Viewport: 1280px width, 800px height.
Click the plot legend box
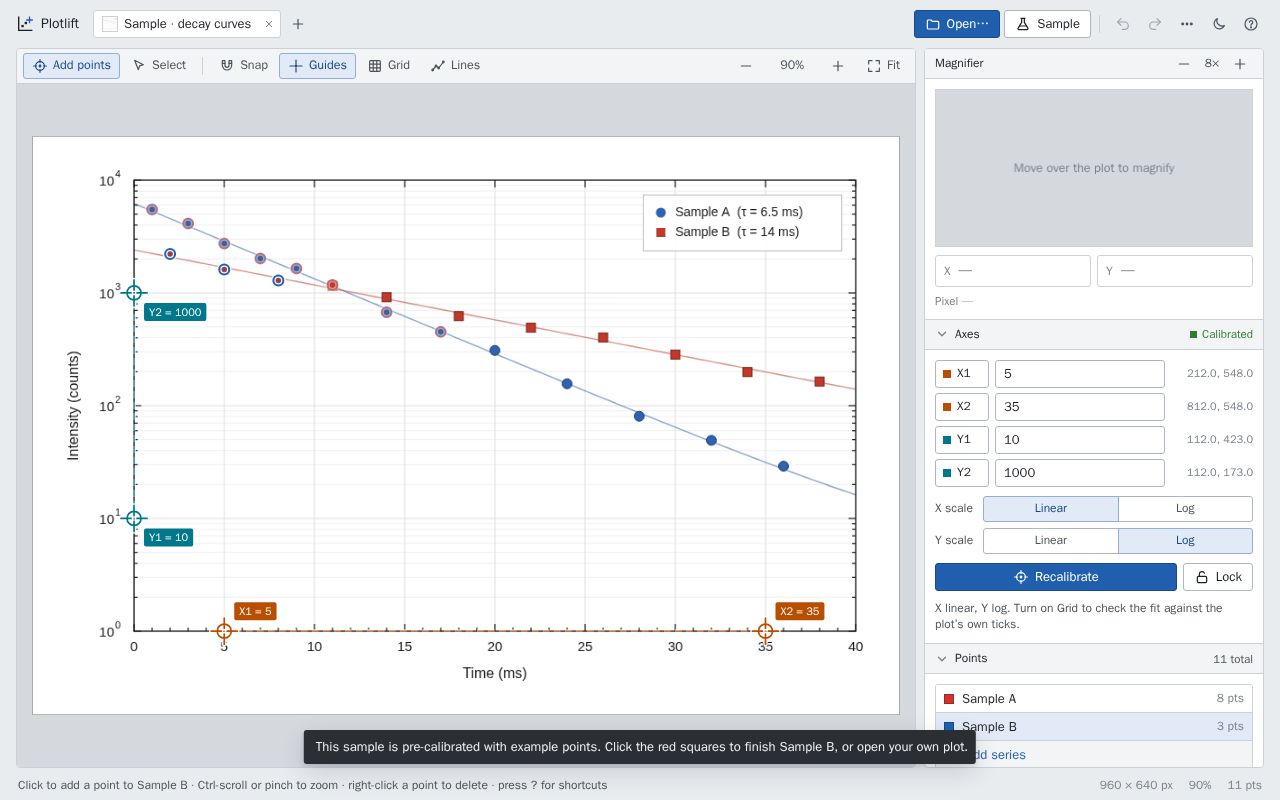click(x=742, y=222)
